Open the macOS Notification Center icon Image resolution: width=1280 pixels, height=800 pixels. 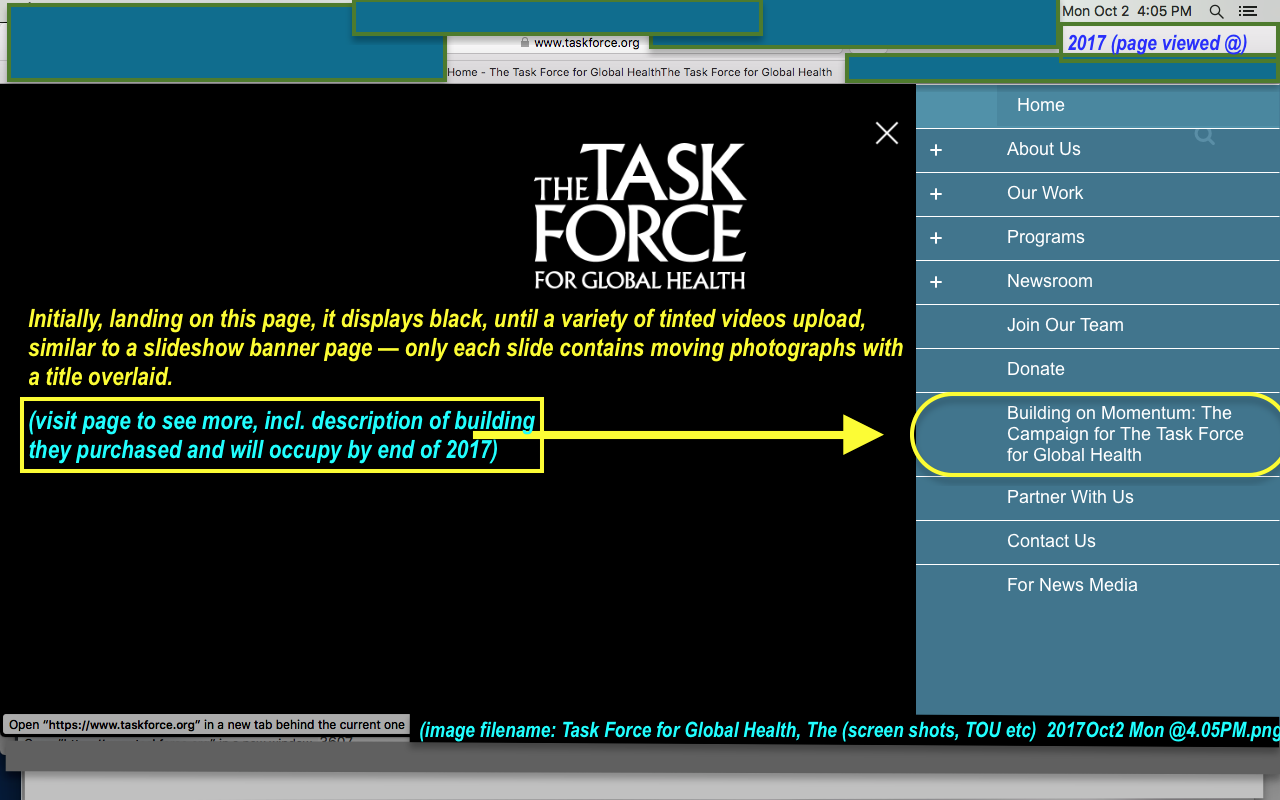click(1247, 11)
